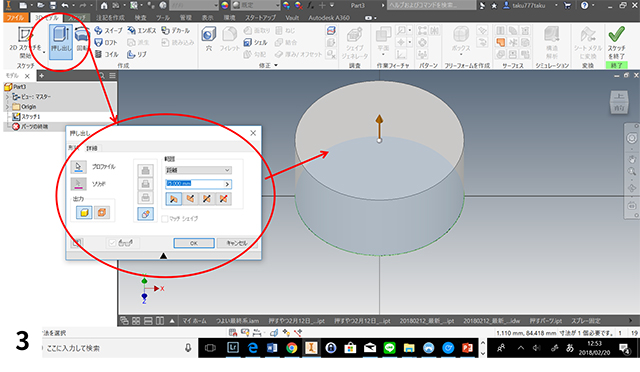Switch to the スケッチ ribbon tab

click(x=76, y=18)
